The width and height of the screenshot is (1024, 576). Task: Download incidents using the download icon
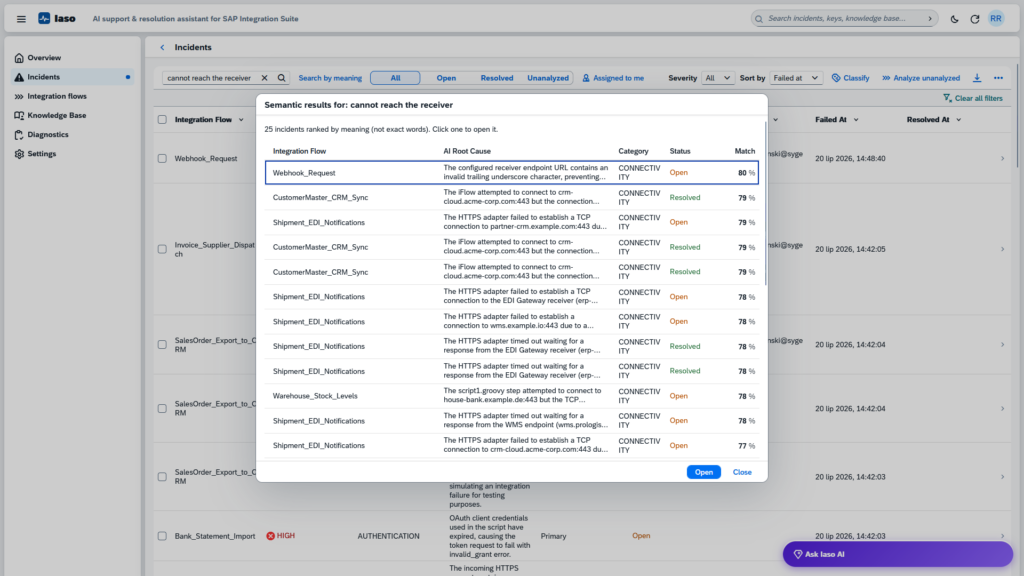pyautogui.click(x=977, y=78)
